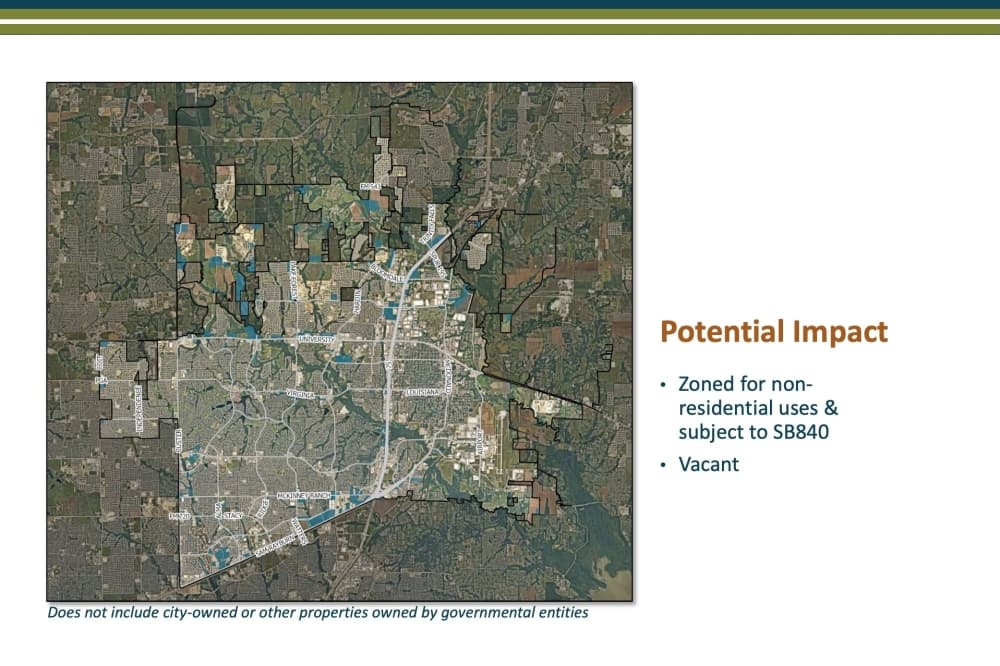Click the VIRGINIA road label on map
Screen dimensions: 1000x666
pyautogui.click(x=300, y=395)
